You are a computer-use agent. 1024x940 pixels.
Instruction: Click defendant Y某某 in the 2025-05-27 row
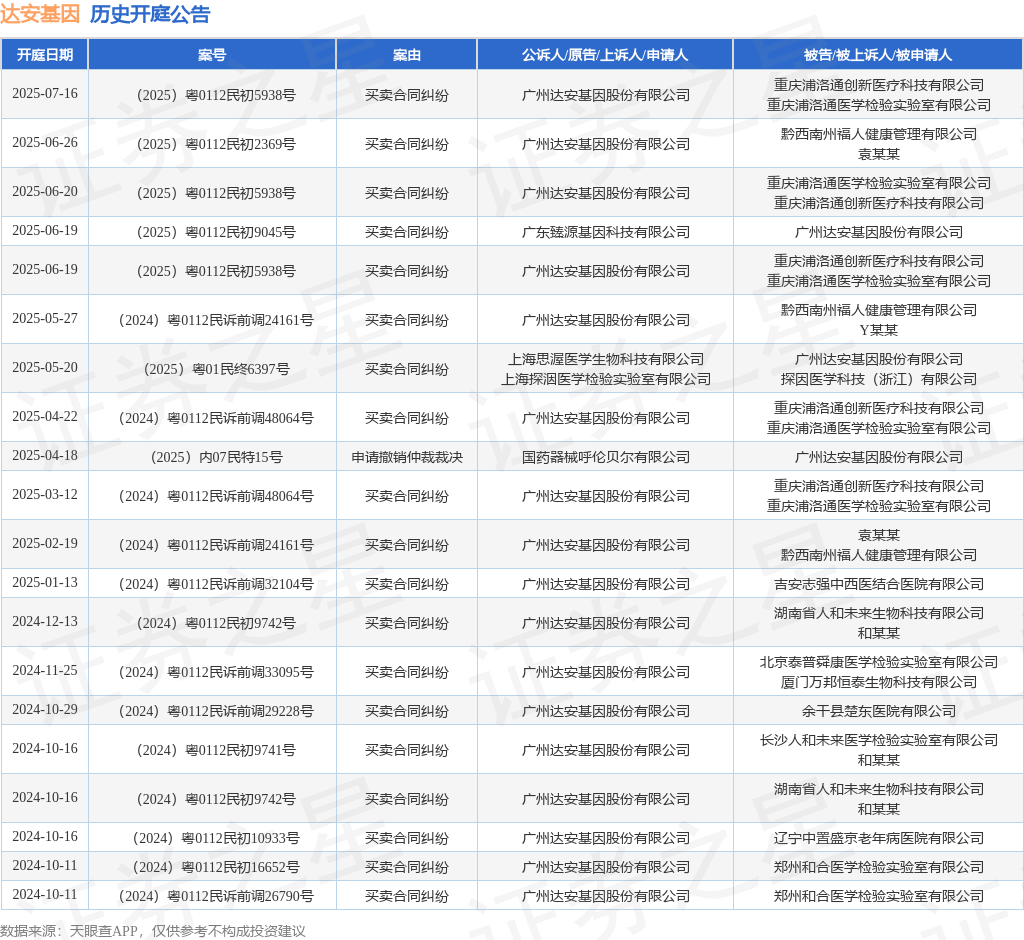click(x=878, y=330)
